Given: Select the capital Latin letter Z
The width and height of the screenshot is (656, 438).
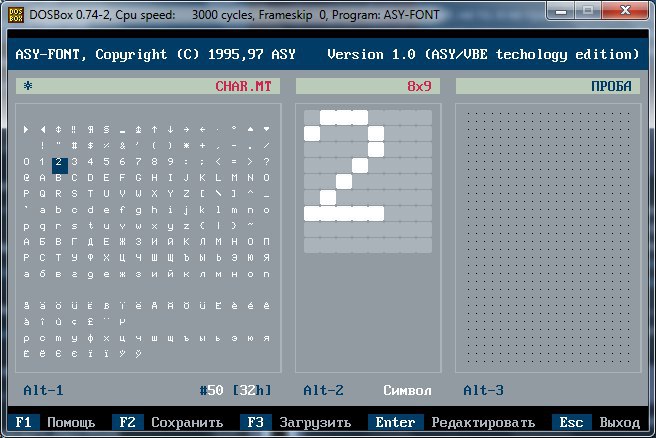Looking at the screenshot, I should click(186, 194).
